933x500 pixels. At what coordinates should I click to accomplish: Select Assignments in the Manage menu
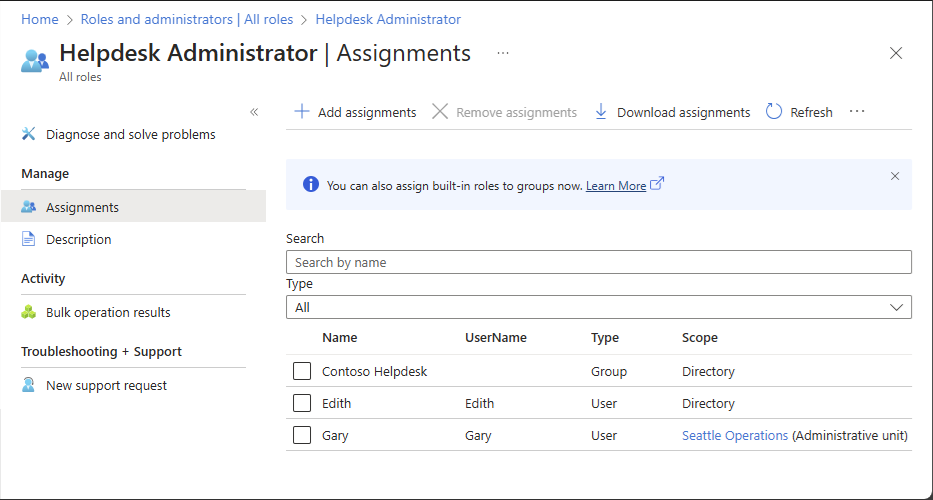pyautogui.click(x=82, y=207)
